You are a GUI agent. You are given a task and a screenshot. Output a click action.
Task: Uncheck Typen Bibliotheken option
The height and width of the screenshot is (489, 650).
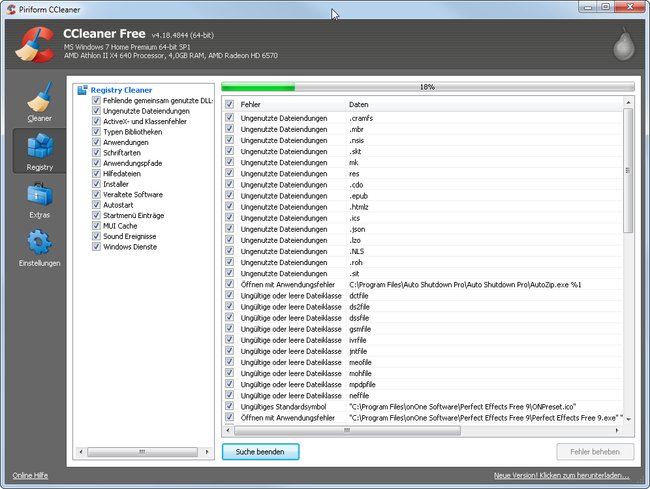pos(96,131)
